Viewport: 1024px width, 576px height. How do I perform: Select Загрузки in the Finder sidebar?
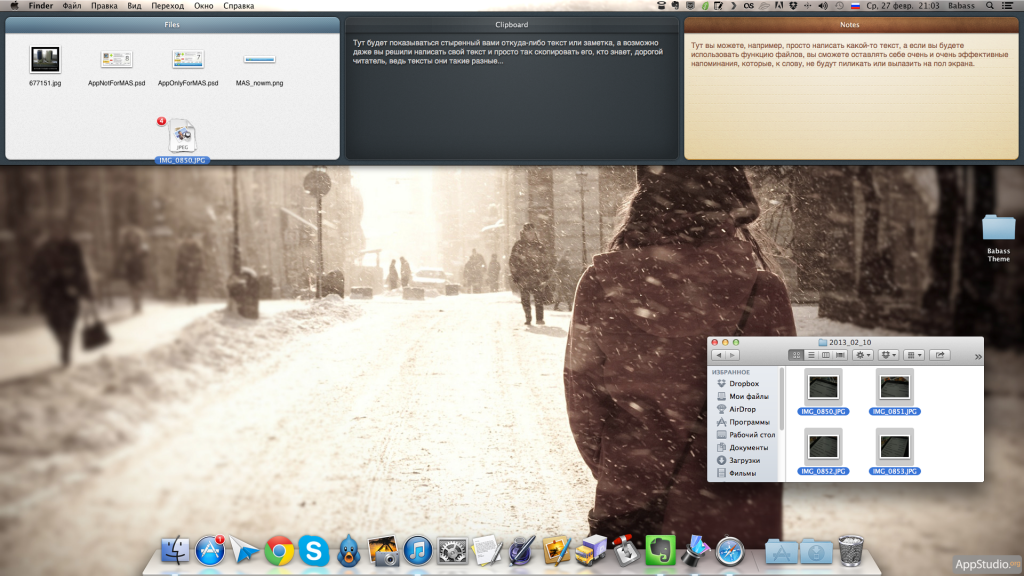click(744, 460)
